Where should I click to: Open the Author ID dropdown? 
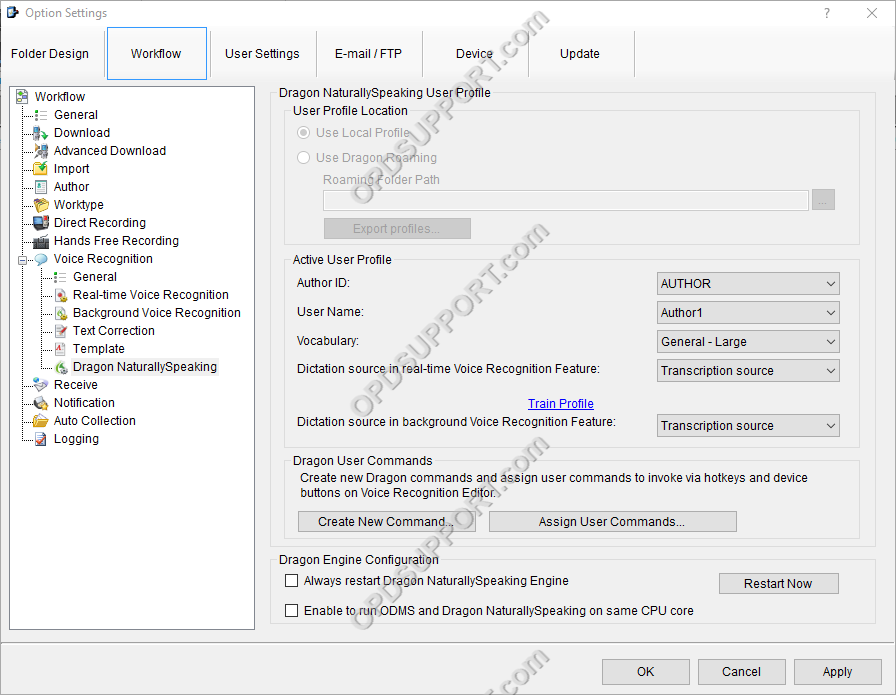pyautogui.click(x=748, y=283)
